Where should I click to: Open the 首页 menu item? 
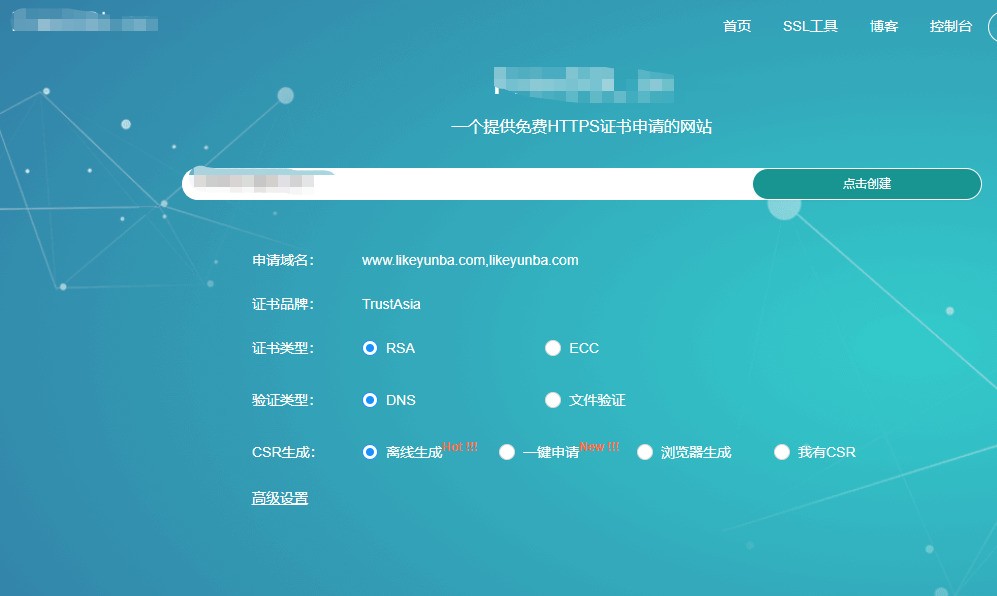pos(737,27)
